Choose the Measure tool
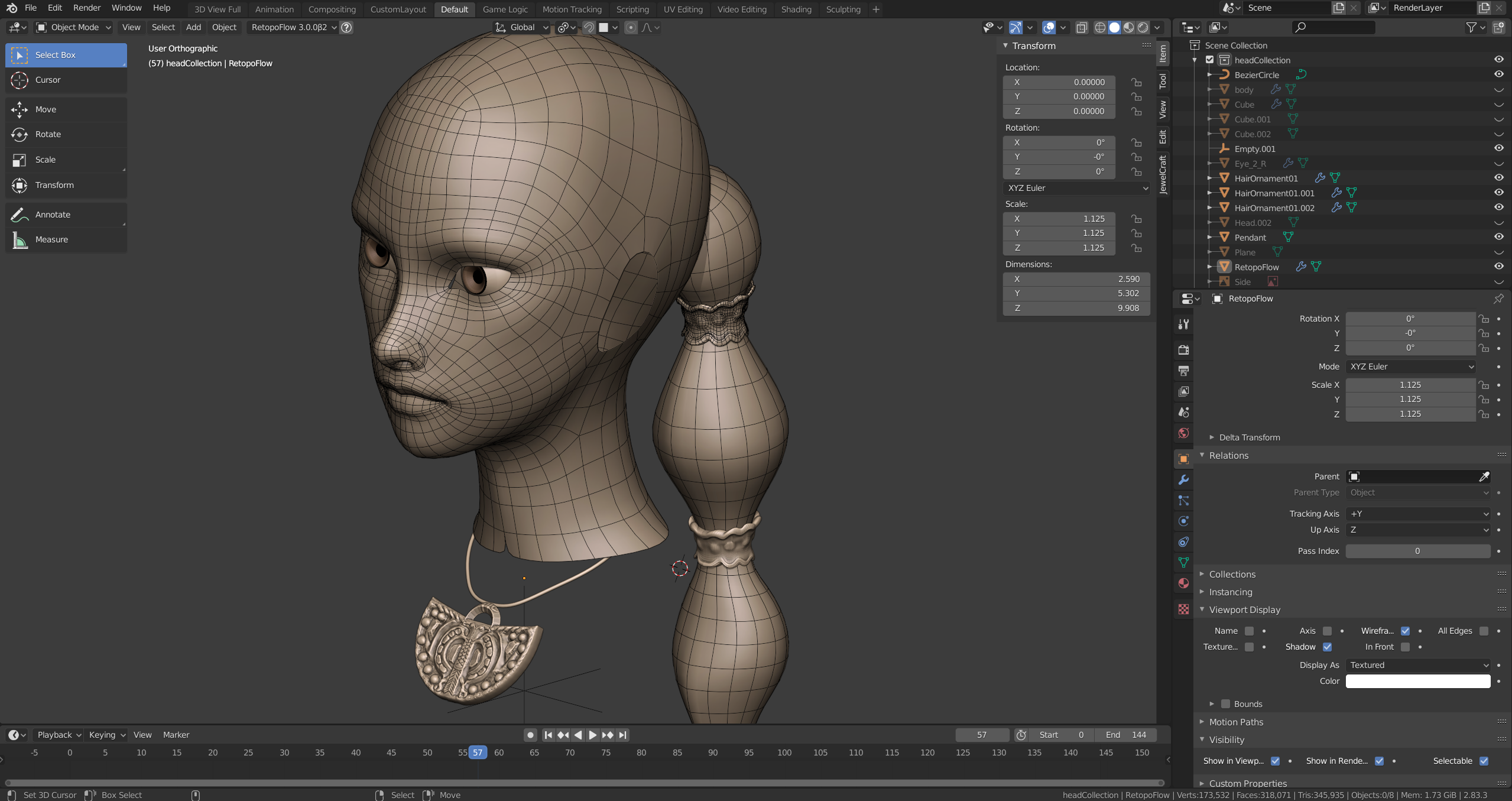 66,239
